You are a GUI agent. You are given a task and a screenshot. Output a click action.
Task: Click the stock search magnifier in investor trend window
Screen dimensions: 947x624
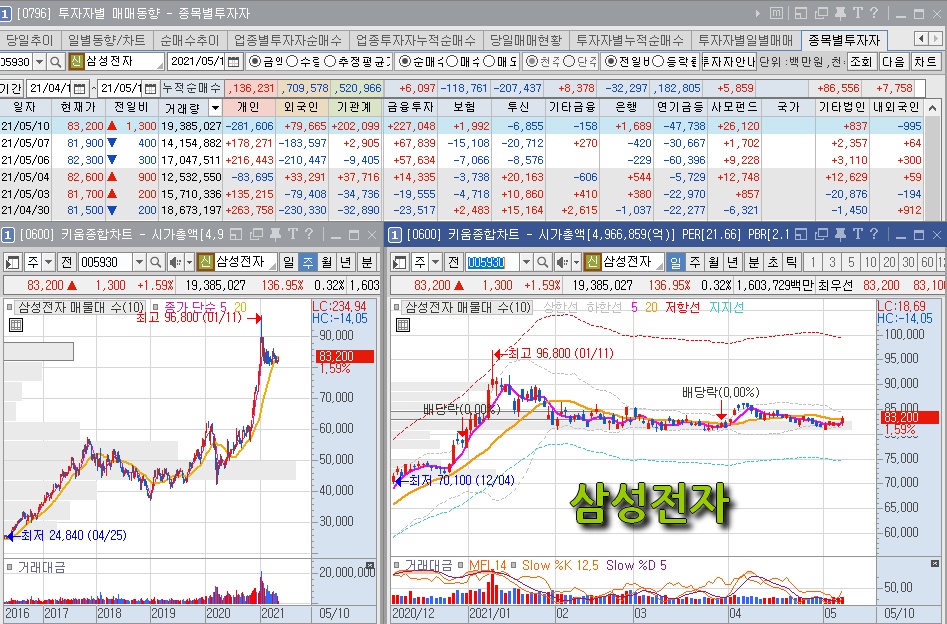pyautogui.click(x=56, y=62)
